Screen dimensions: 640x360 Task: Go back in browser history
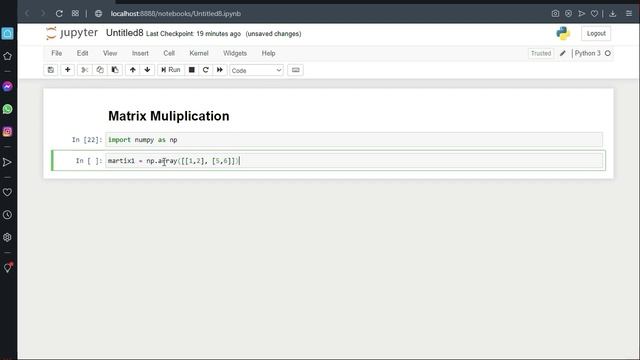pos(27,13)
